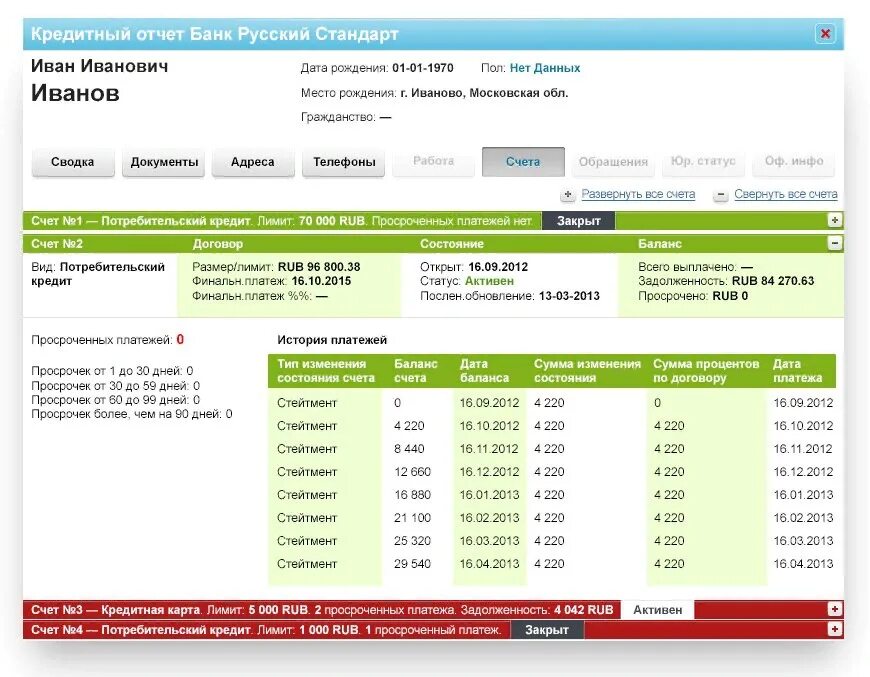870x677 pixels.
Task: Click the balance date 16.12.2012
Action: [489, 472]
